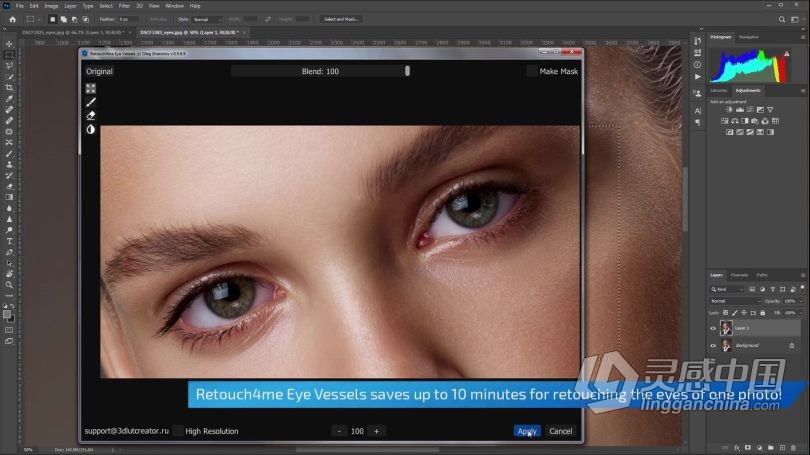This screenshot has height=455, width=810.
Task: Add a Channel Mixer adjustment
Action: coord(765,121)
